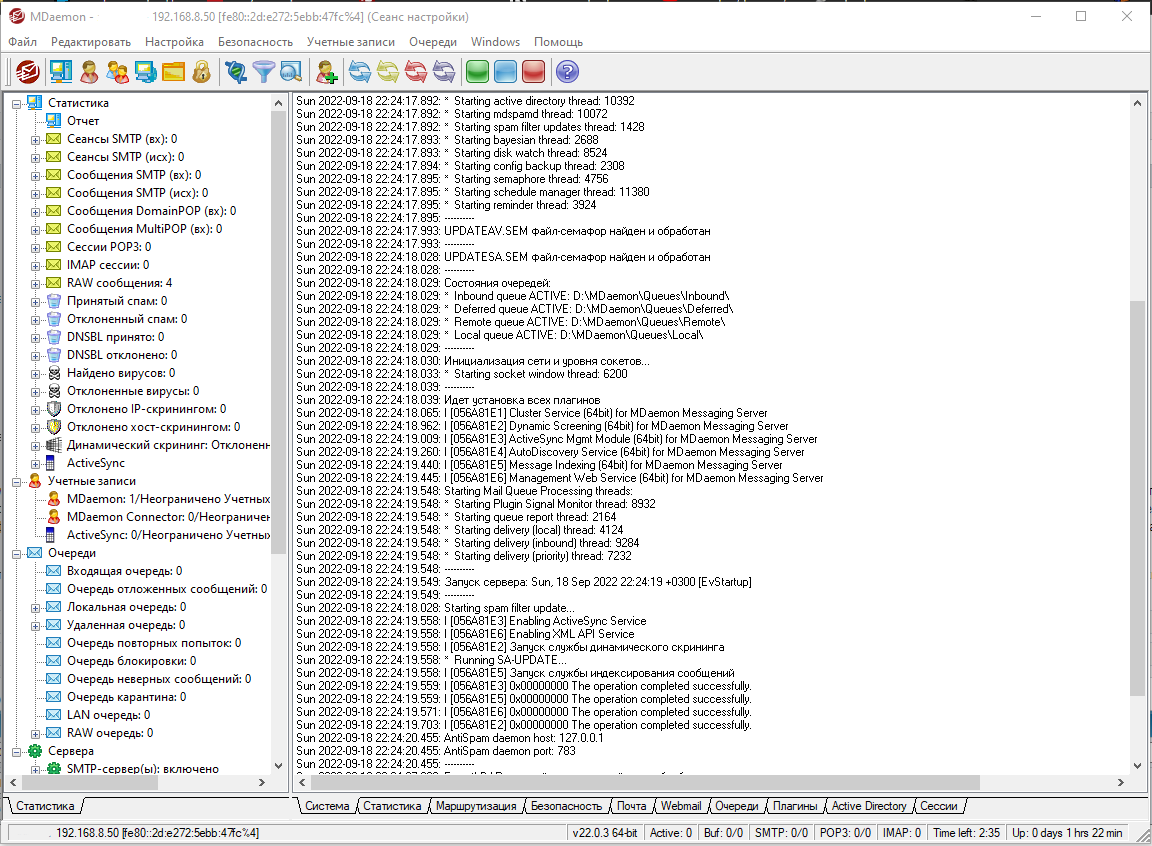Click the computer monitor and tower toolbar icon
Screen dimensions: 1152x846
tap(61, 72)
